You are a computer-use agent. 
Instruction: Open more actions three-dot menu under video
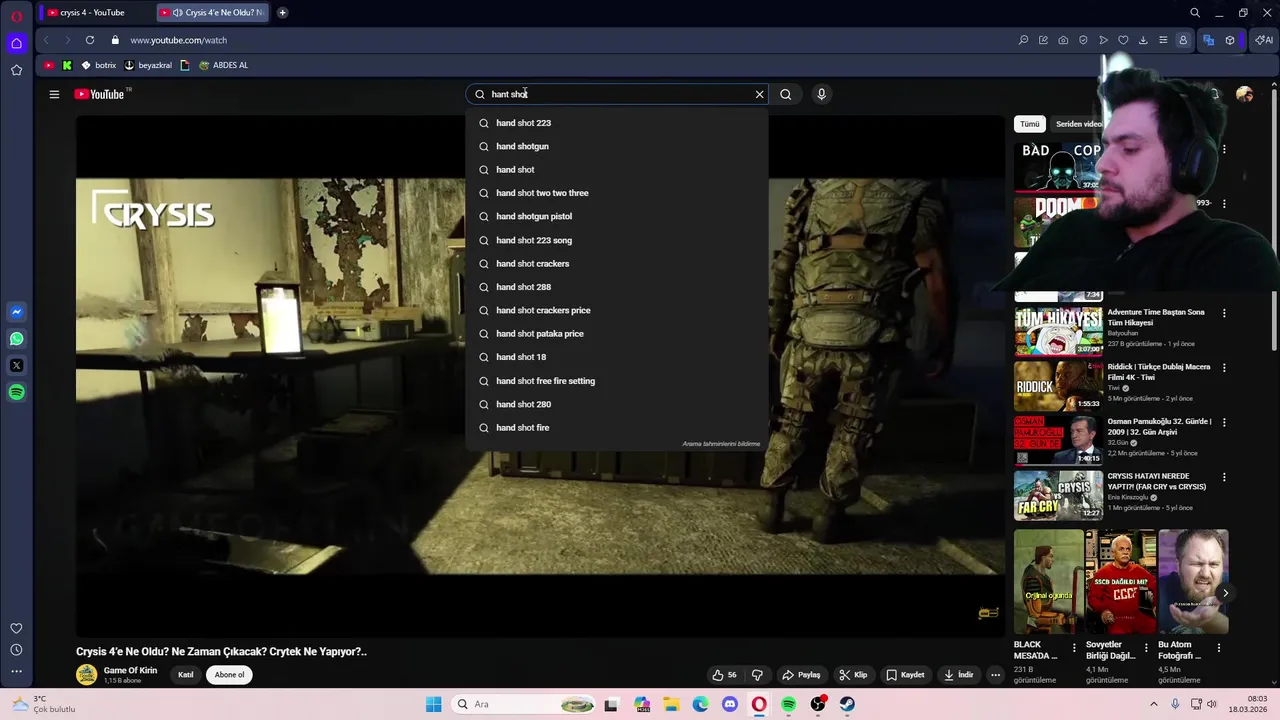pyautogui.click(x=995, y=675)
